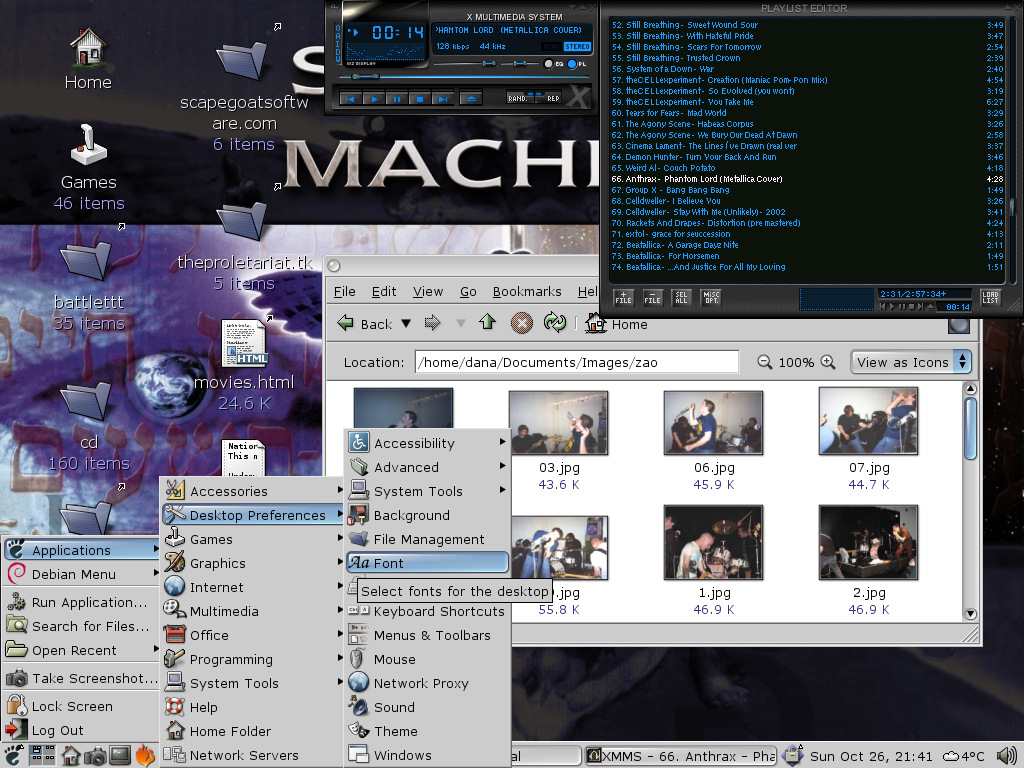Click the Location path input field
This screenshot has width=1024, height=768.
coord(577,362)
